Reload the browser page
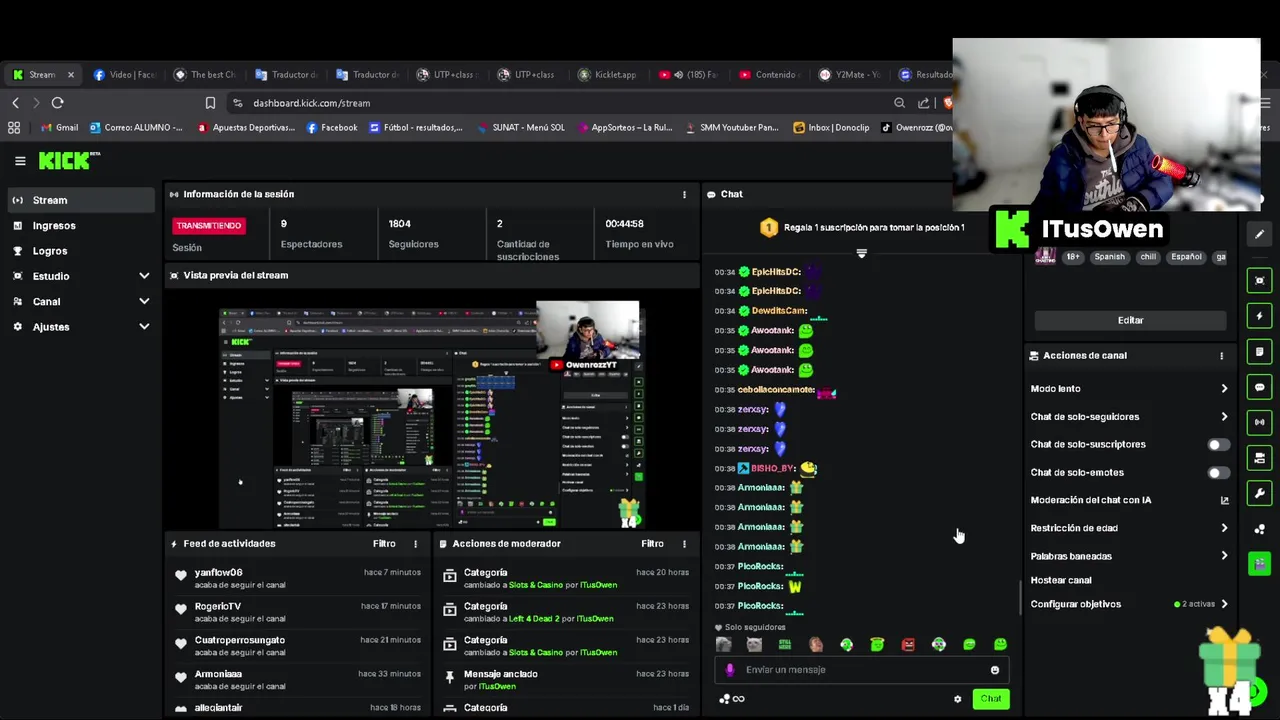The height and width of the screenshot is (720, 1280). [x=57, y=103]
